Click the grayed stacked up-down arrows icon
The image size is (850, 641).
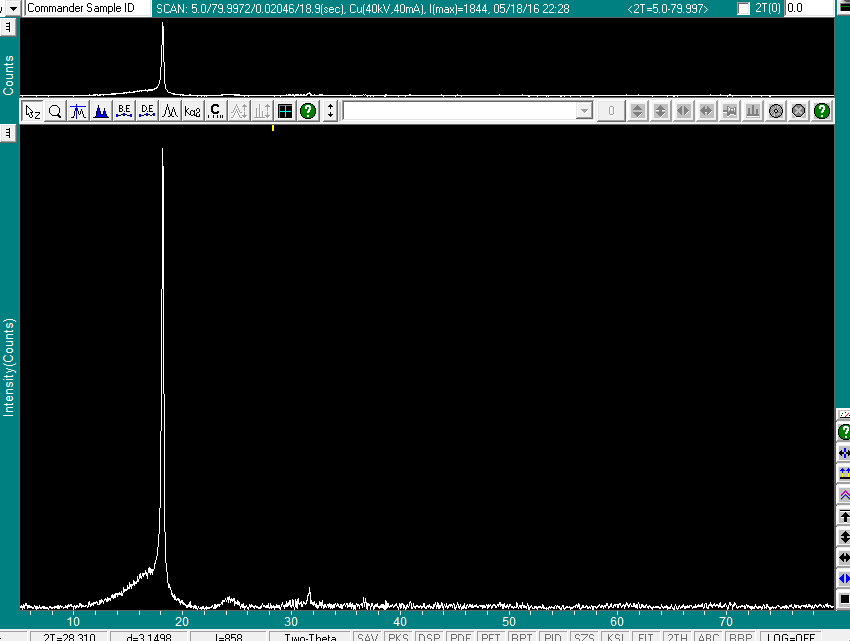click(638, 111)
